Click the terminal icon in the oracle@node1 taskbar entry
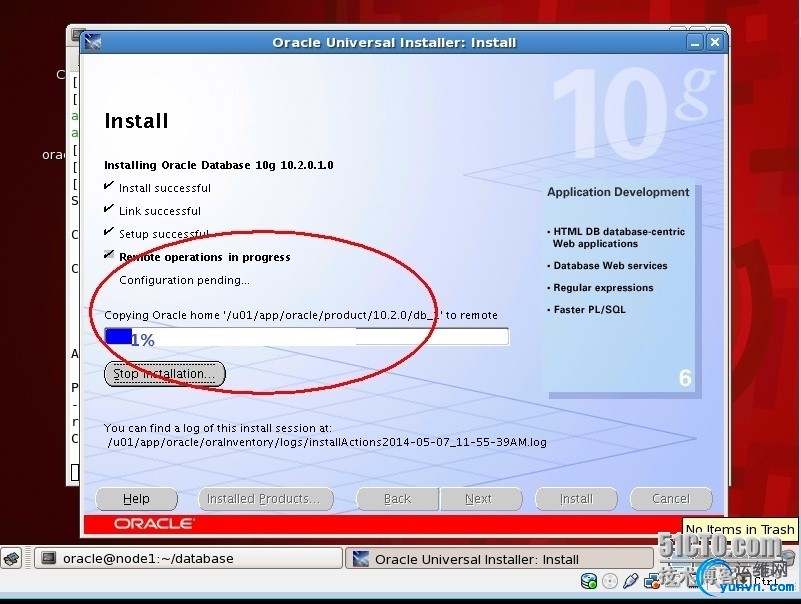The width and height of the screenshot is (801, 604). point(49,558)
